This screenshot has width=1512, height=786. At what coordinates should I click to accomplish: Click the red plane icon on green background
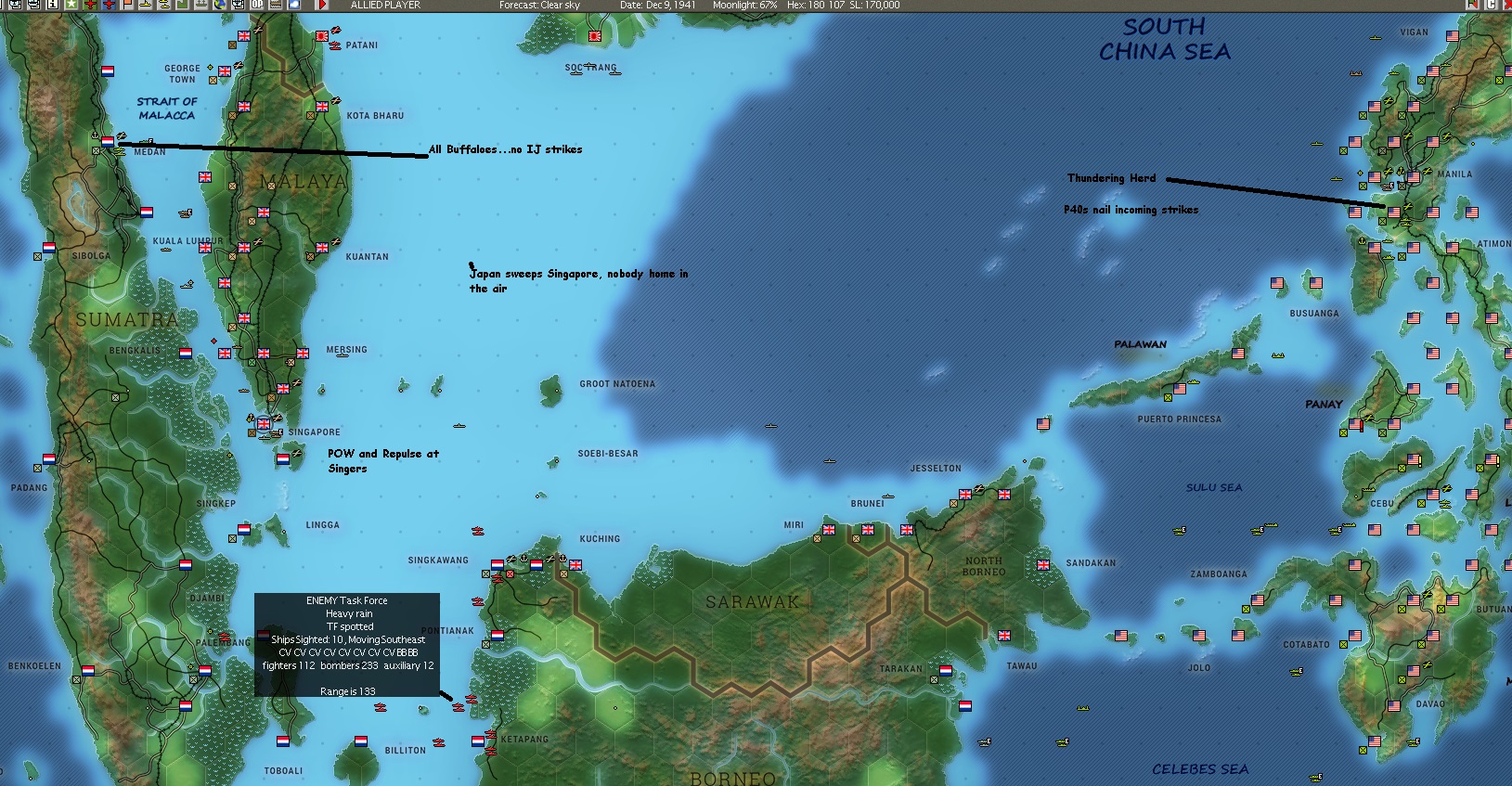[x=91, y=5]
